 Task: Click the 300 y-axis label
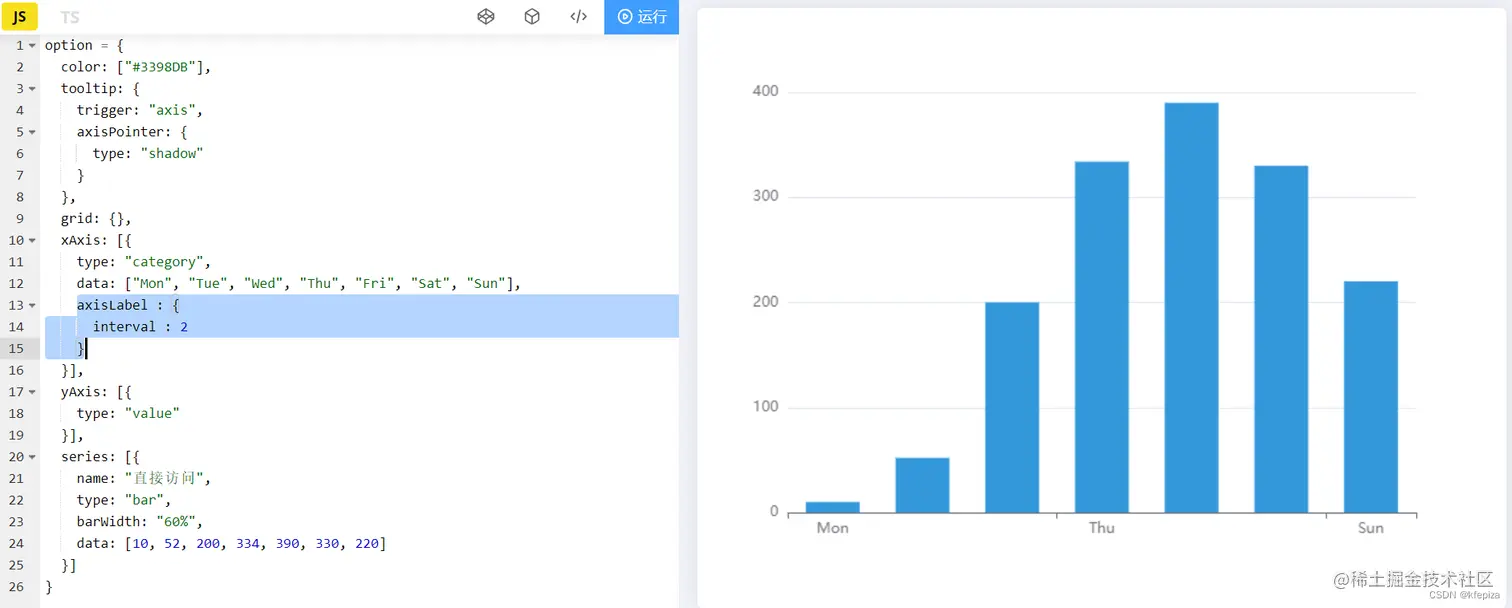pyautogui.click(x=766, y=196)
